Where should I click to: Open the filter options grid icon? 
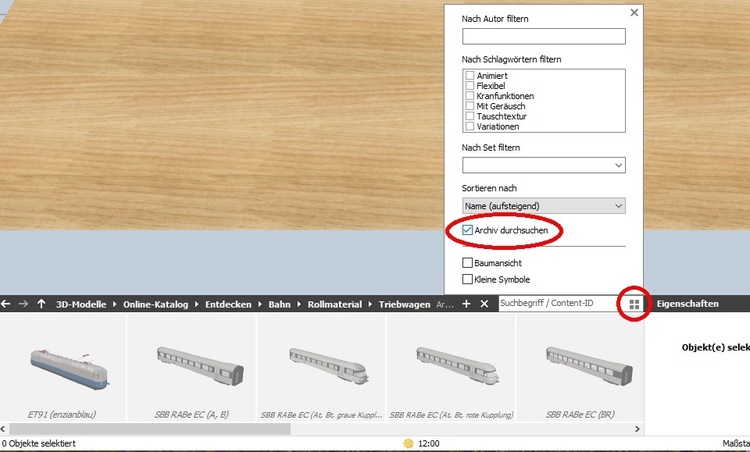click(x=634, y=304)
